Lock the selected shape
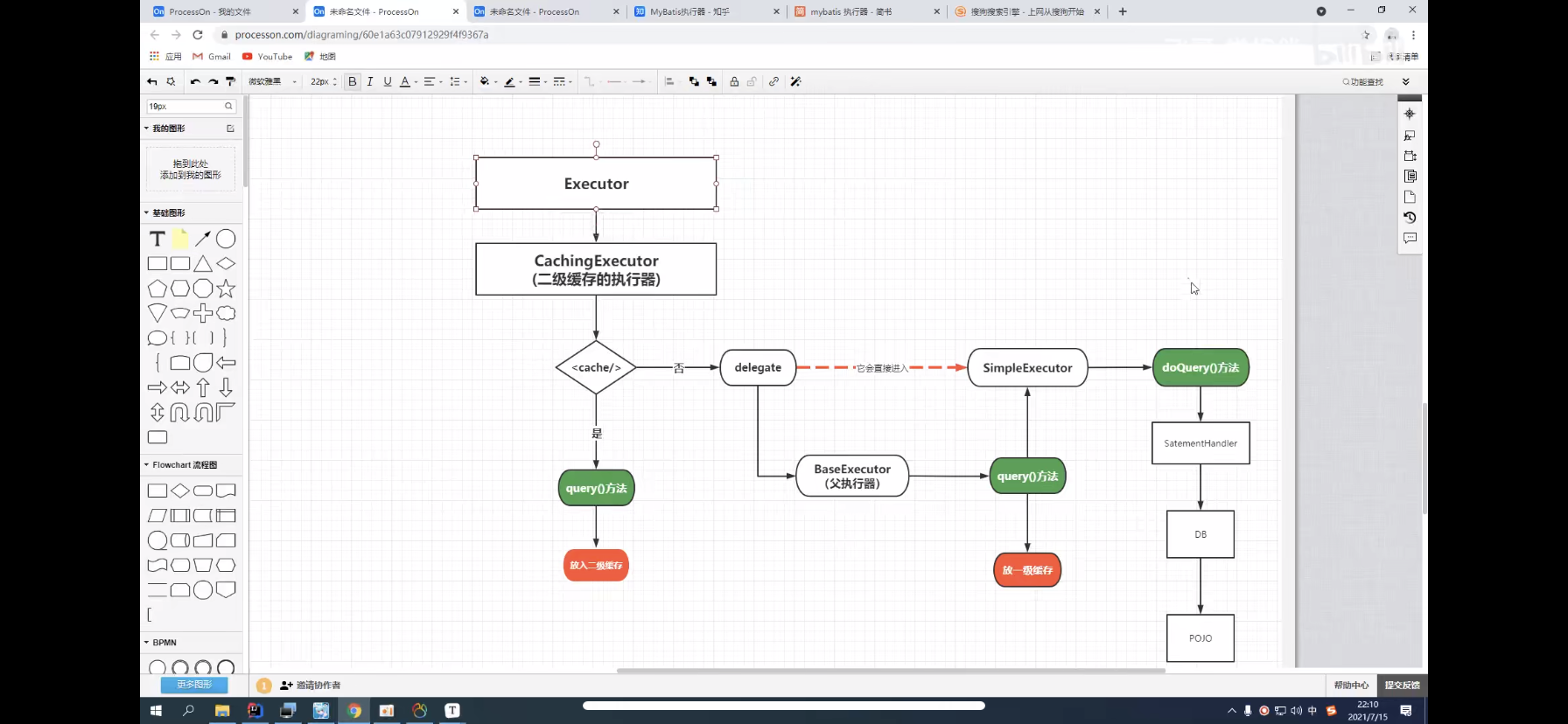The image size is (1568, 724). (734, 81)
